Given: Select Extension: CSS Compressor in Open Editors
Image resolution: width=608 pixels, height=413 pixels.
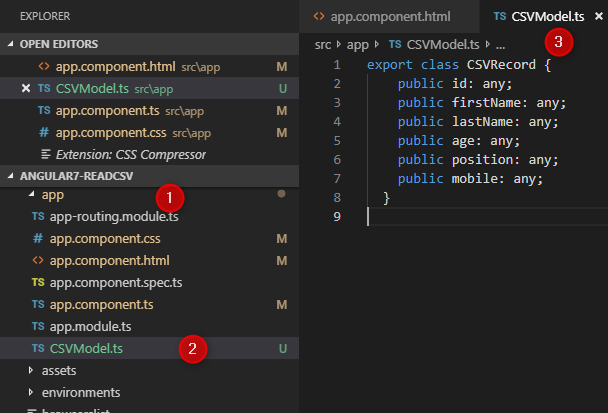Looking at the screenshot, I should [x=123, y=154].
